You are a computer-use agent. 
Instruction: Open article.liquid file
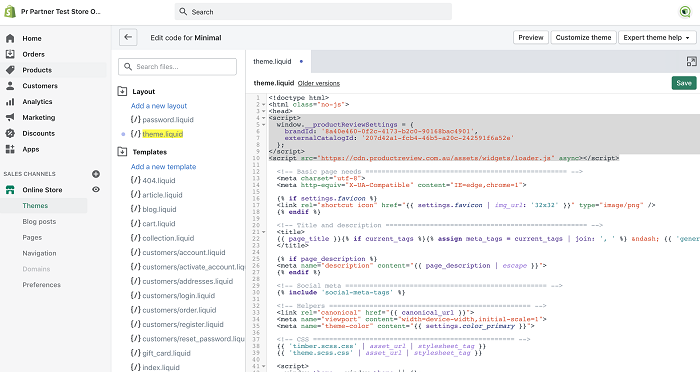coord(162,195)
